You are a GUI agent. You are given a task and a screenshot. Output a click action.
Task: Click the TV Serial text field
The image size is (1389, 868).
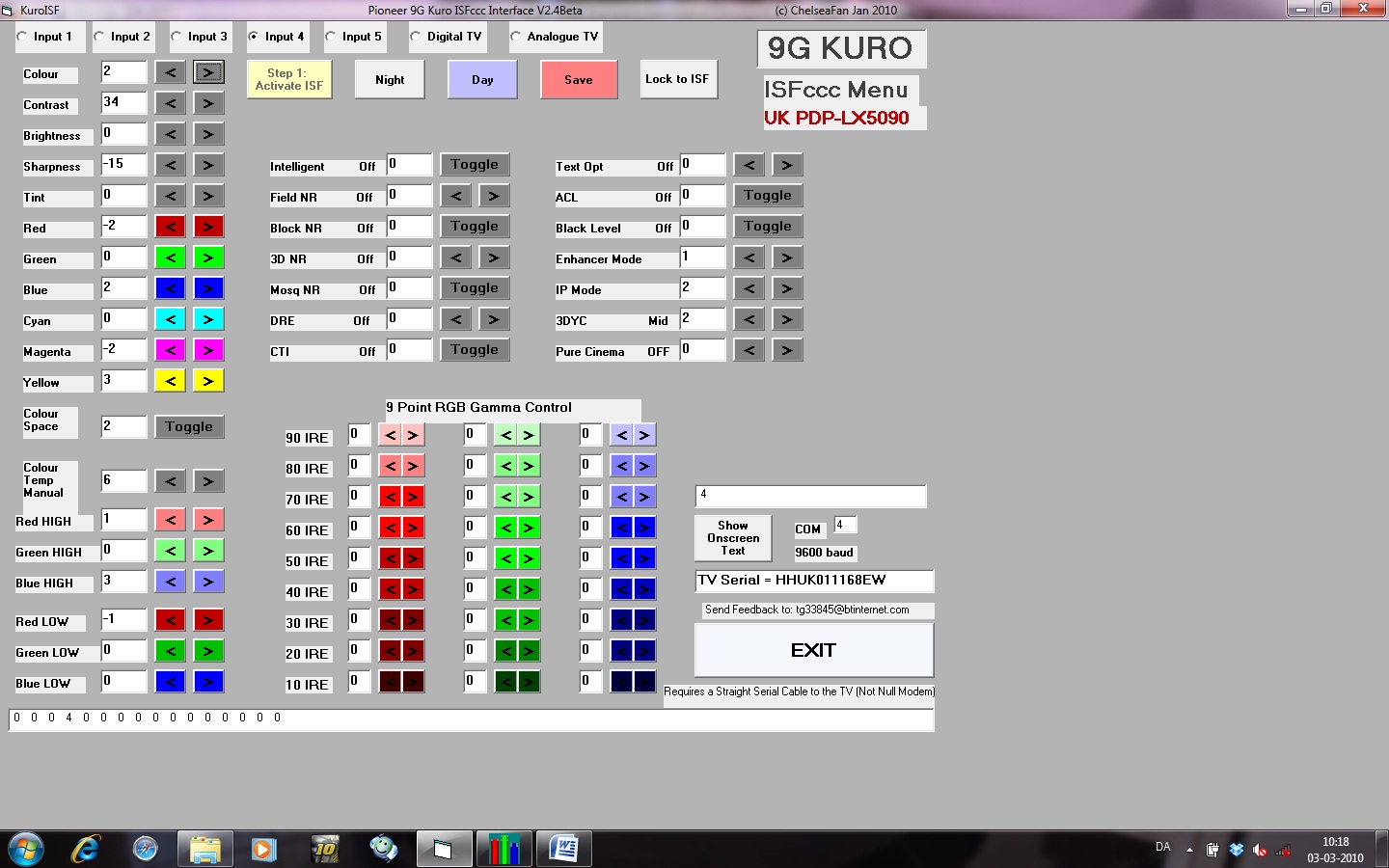click(x=814, y=581)
